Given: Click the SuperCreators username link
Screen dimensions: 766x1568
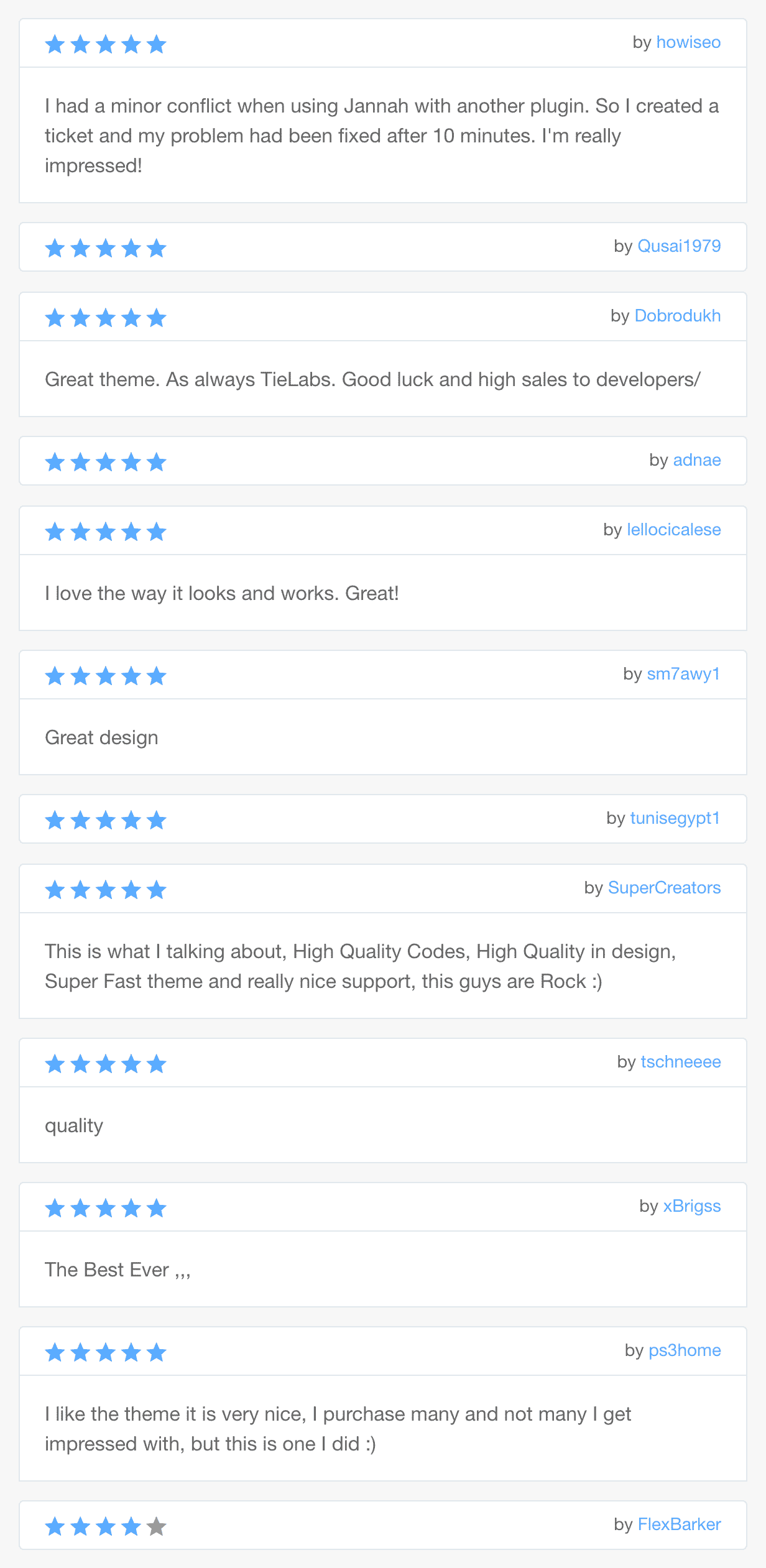Looking at the screenshot, I should [664, 888].
